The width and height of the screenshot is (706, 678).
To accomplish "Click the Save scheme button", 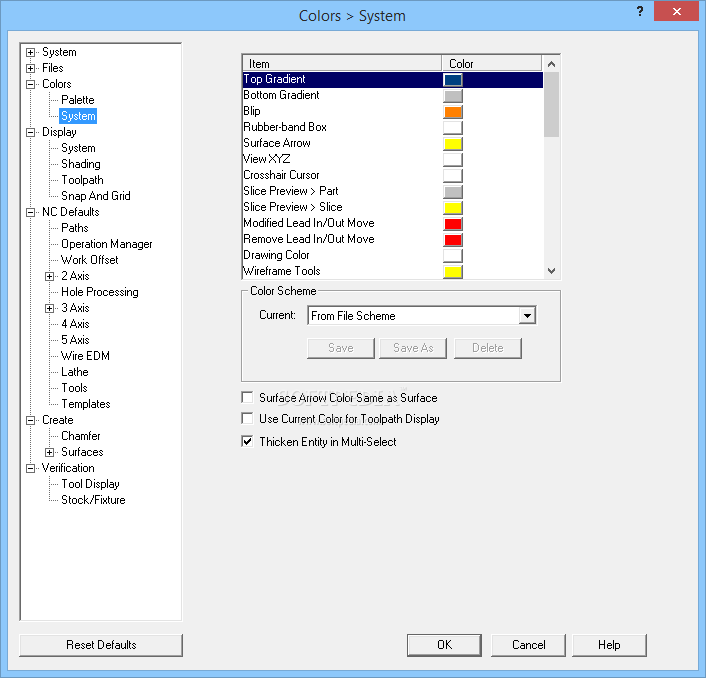I will click(341, 348).
